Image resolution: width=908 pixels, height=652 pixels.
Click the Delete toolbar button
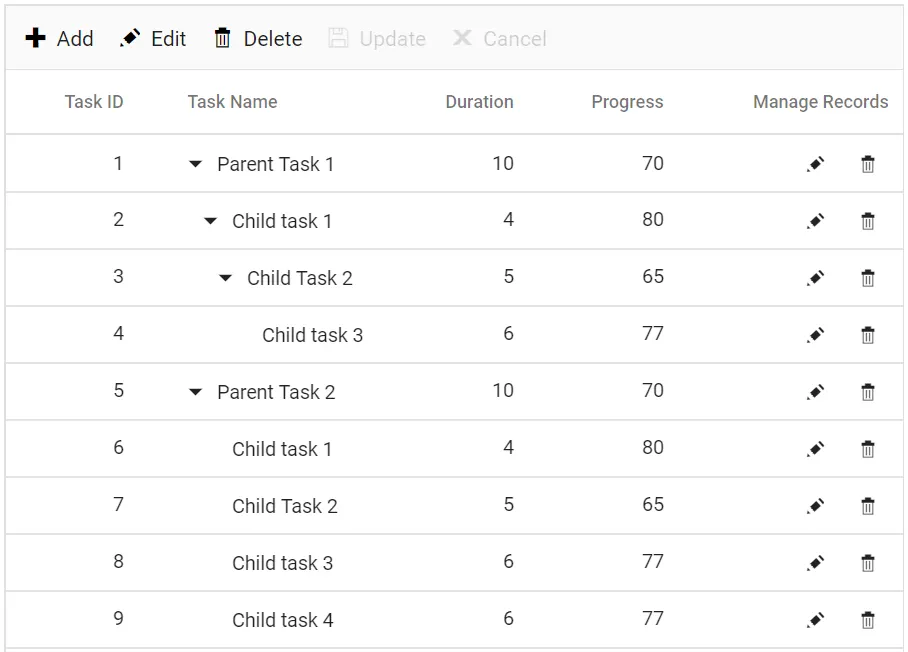pos(258,39)
